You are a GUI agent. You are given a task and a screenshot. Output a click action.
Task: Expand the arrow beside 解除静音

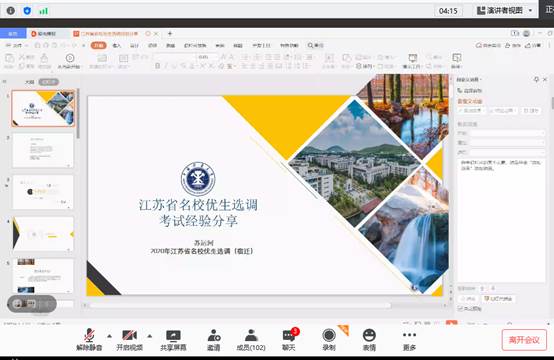110,336
